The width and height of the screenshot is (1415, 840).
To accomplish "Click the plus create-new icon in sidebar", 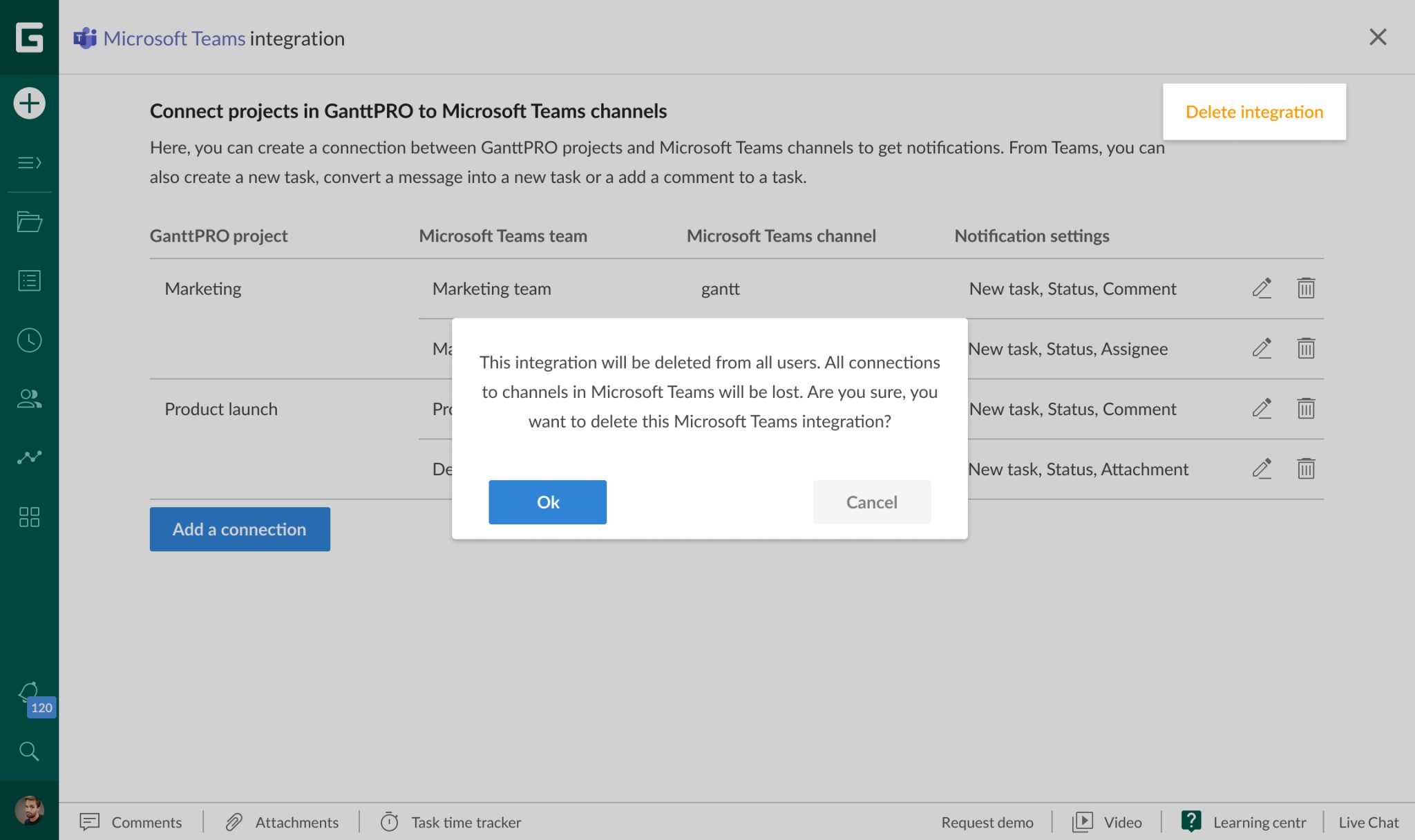I will click(29, 104).
